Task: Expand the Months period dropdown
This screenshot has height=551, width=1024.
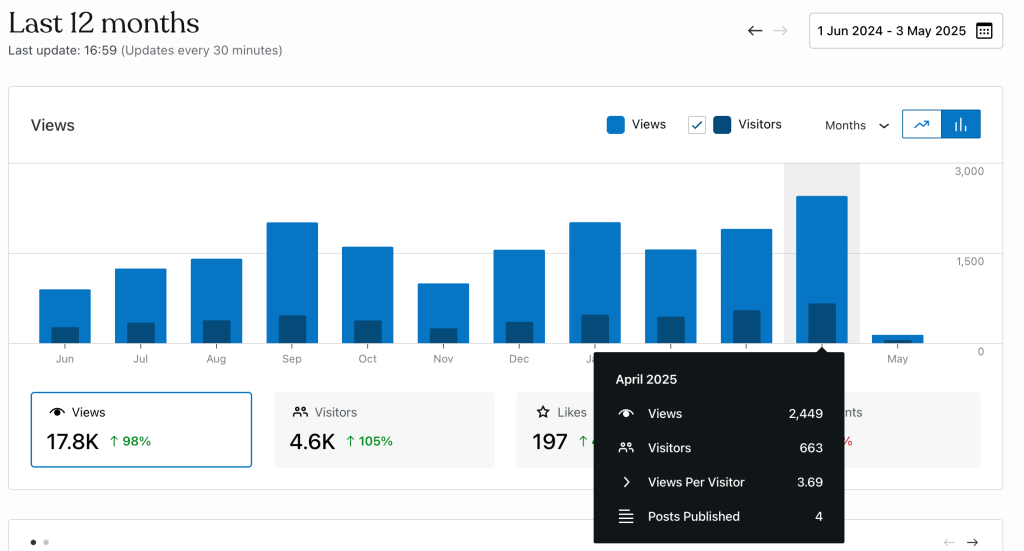Action: (x=856, y=125)
